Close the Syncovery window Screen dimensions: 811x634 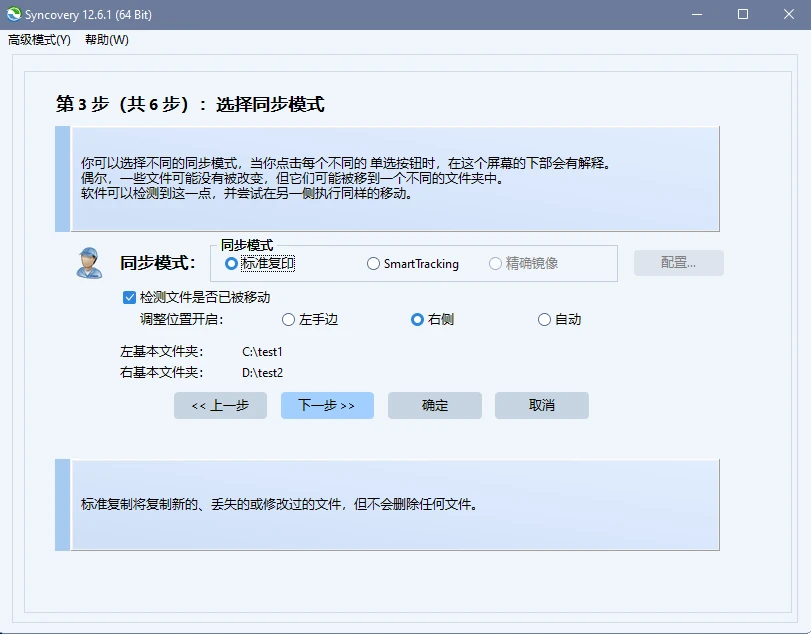[789, 14]
